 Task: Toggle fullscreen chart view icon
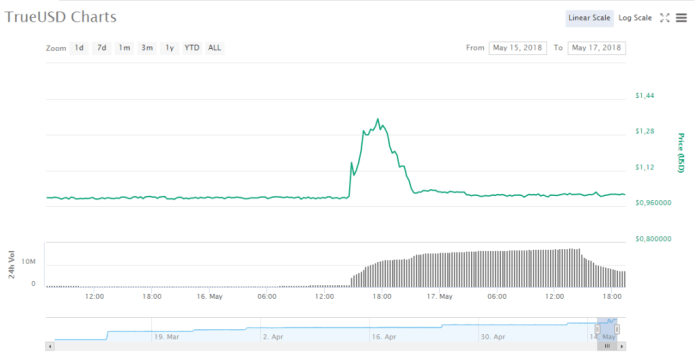[x=664, y=18]
